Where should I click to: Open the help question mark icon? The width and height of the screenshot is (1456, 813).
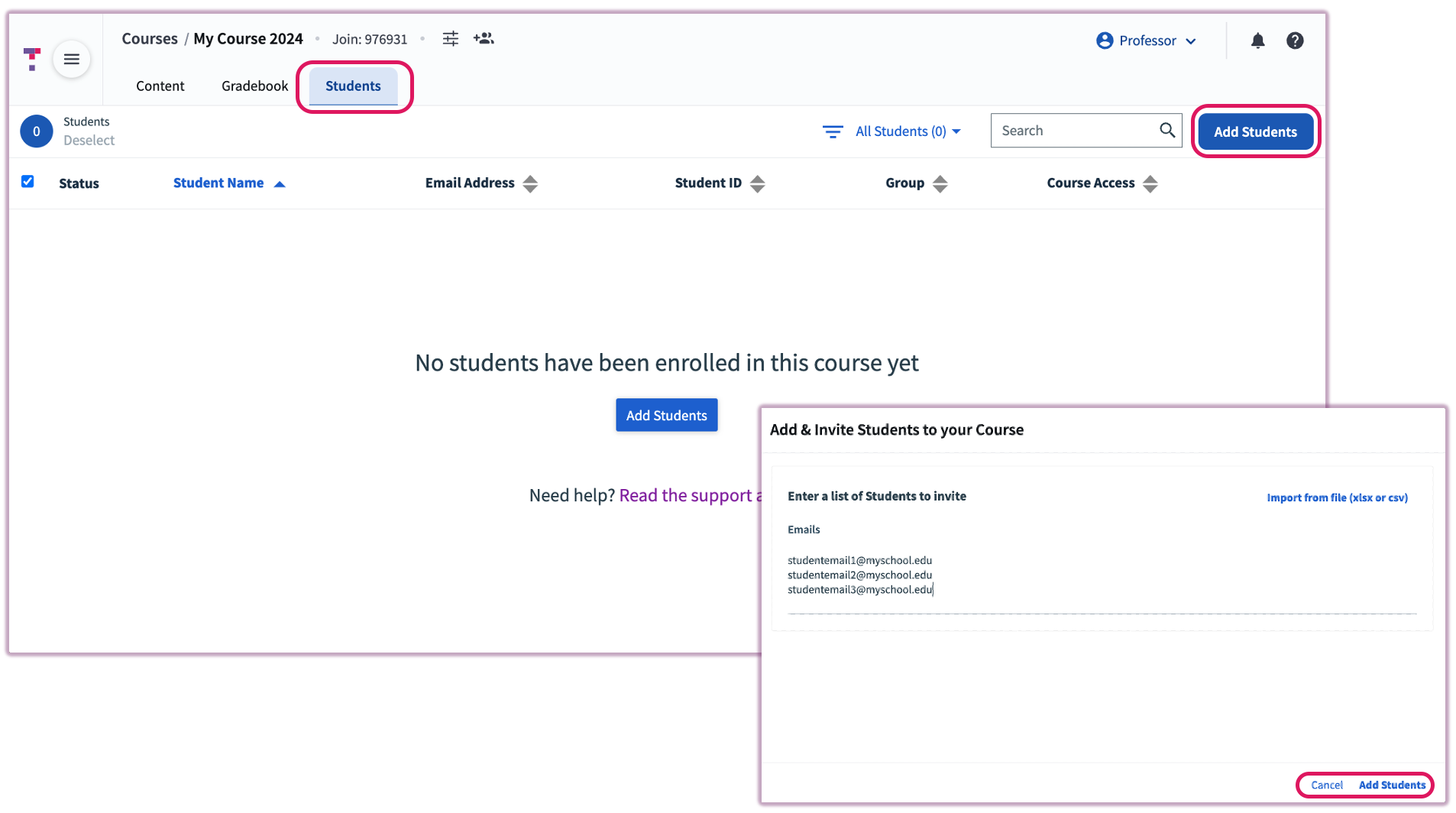pyautogui.click(x=1295, y=40)
